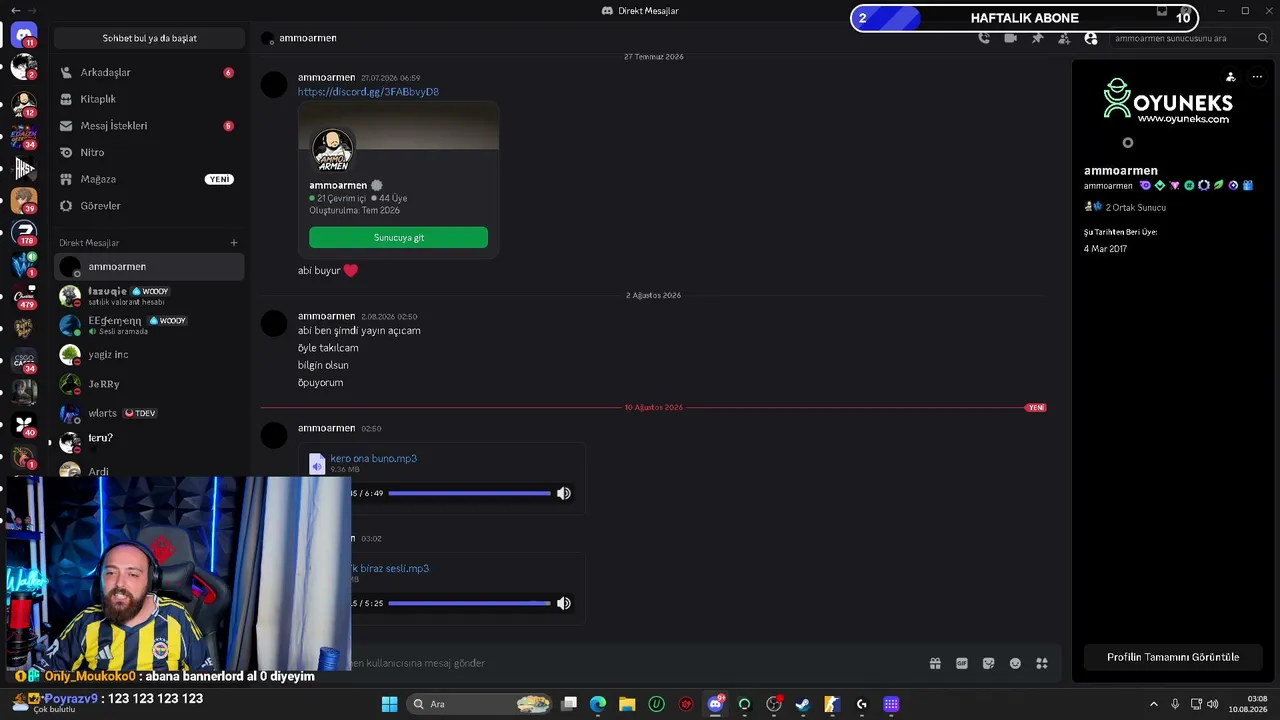Image resolution: width=1280 pixels, height=720 pixels.
Task: Click Profilin Tamamını Görüntüle button
Action: pyautogui.click(x=1173, y=657)
